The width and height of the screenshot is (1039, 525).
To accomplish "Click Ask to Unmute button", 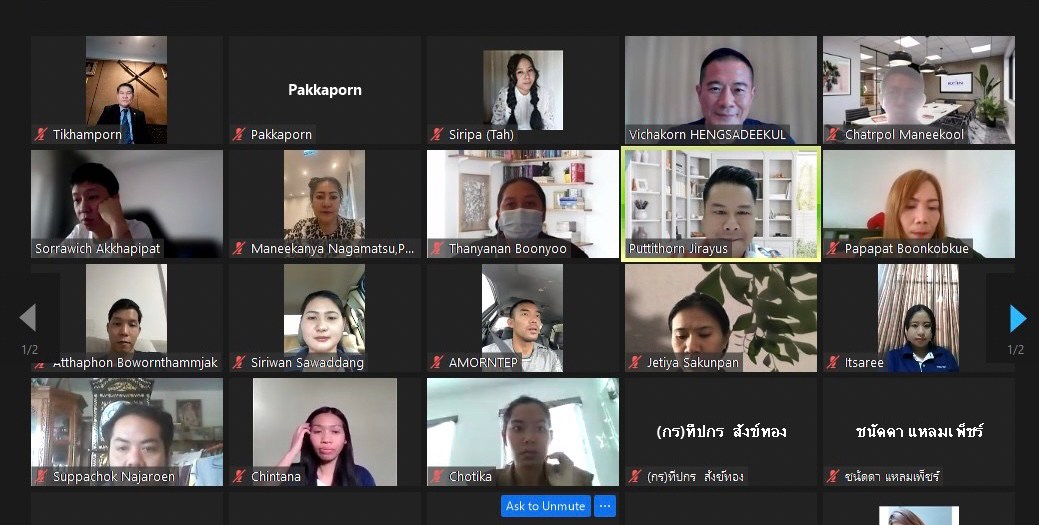I will (x=545, y=506).
